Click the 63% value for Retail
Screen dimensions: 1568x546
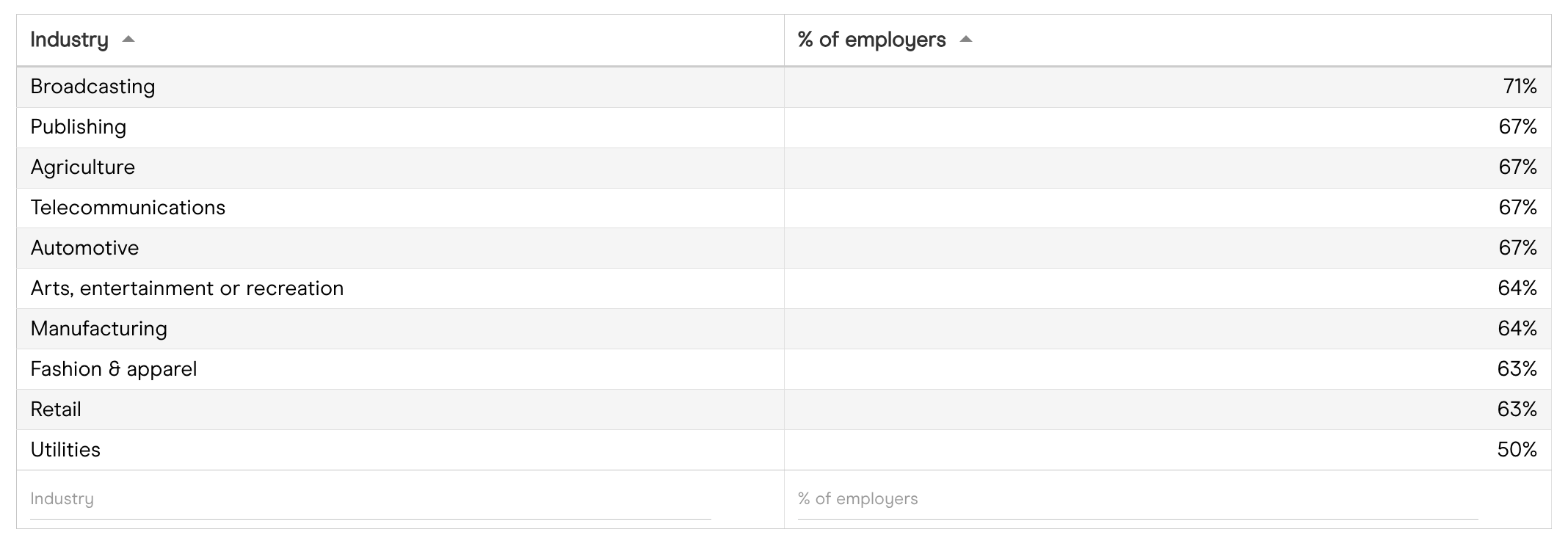(1517, 409)
